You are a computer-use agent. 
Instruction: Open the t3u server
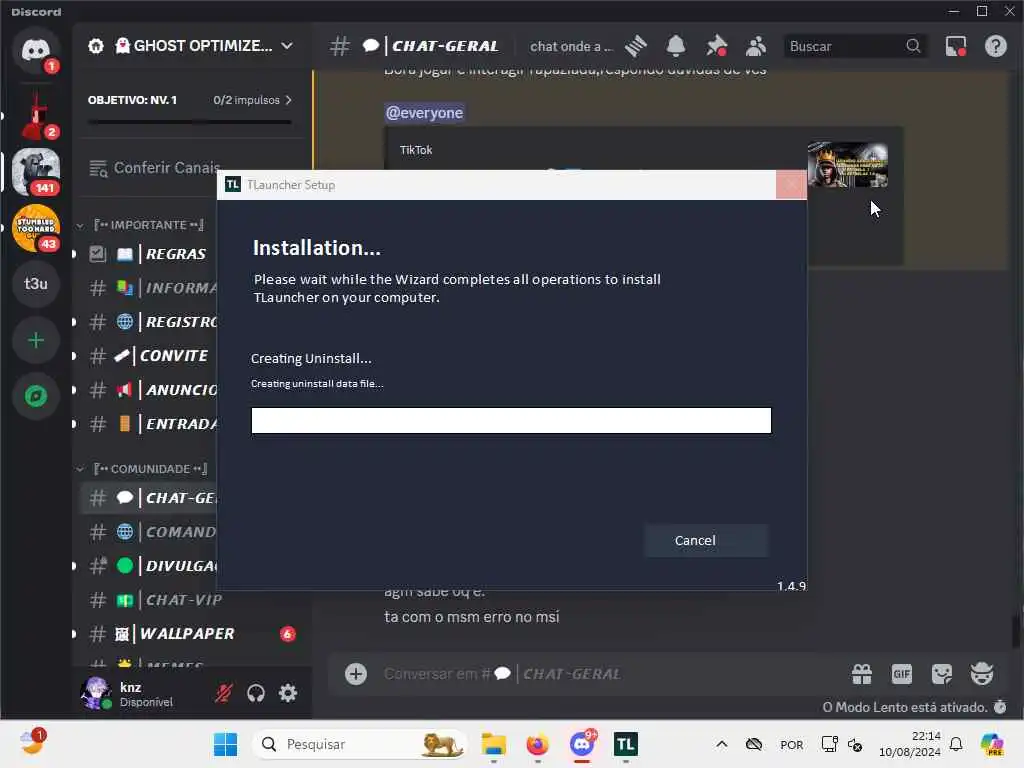pyautogui.click(x=36, y=284)
